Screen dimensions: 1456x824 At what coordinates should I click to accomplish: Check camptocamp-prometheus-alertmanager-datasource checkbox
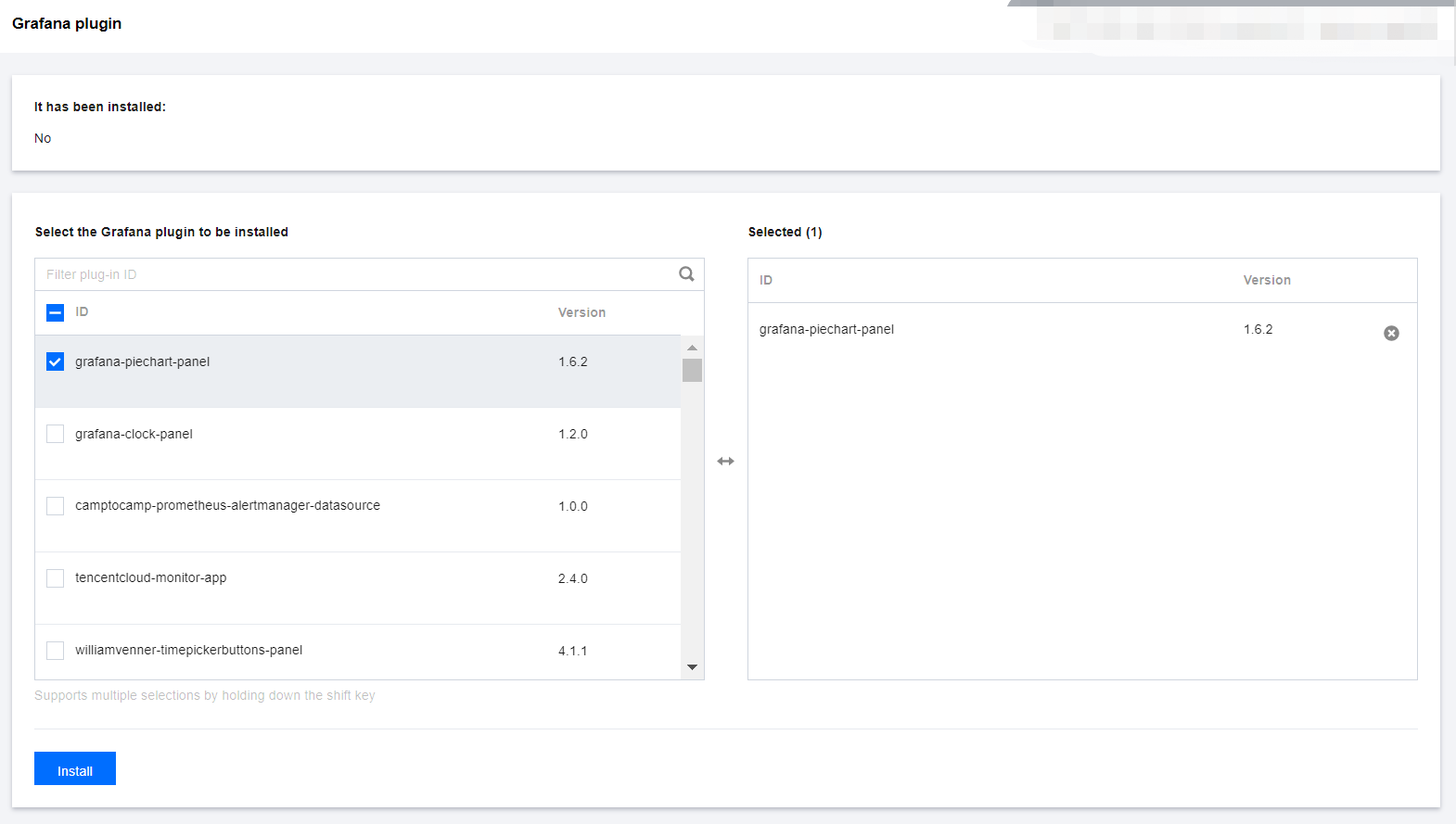(55, 506)
